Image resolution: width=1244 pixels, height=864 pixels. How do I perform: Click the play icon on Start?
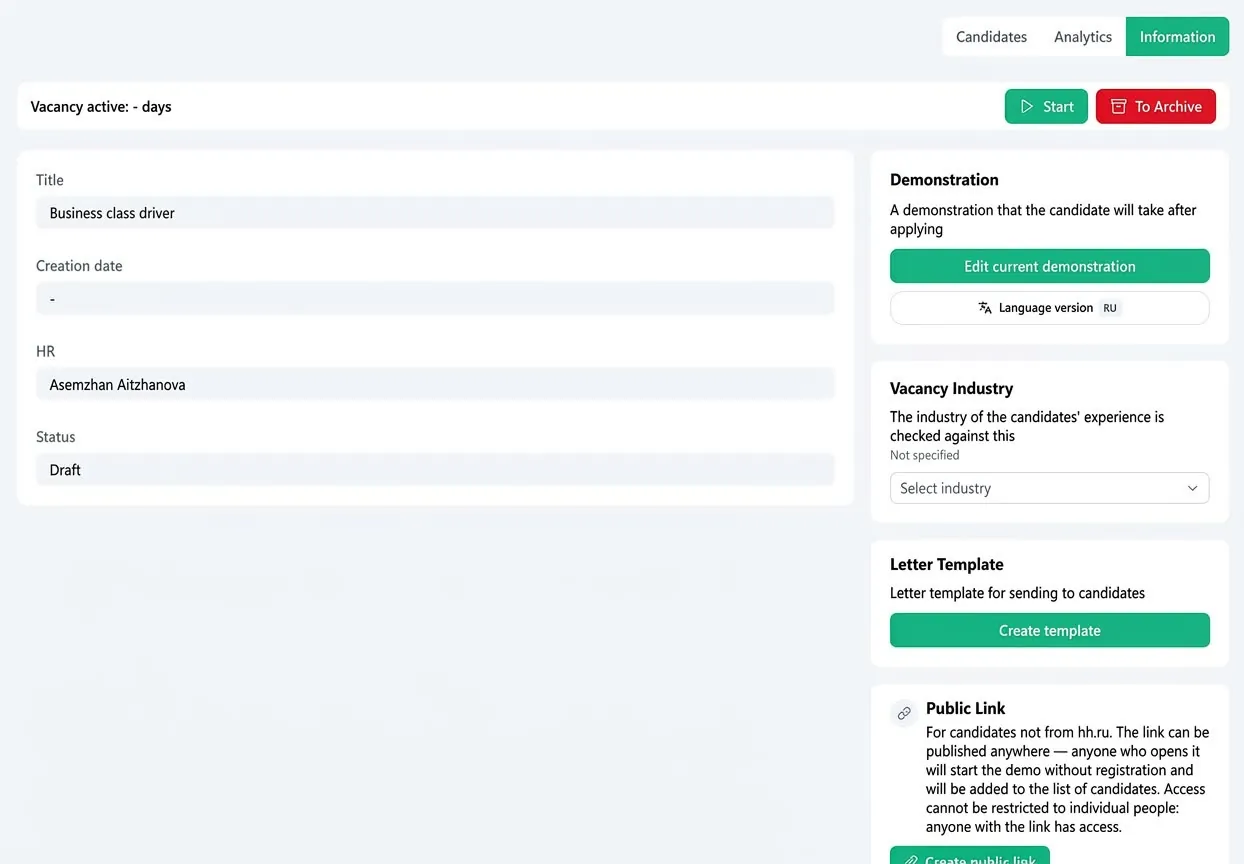pos(1026,107)
